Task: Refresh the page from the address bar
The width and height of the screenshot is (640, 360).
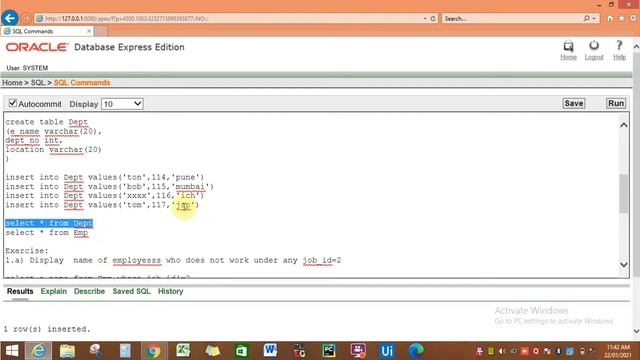Action: point(433,18)
